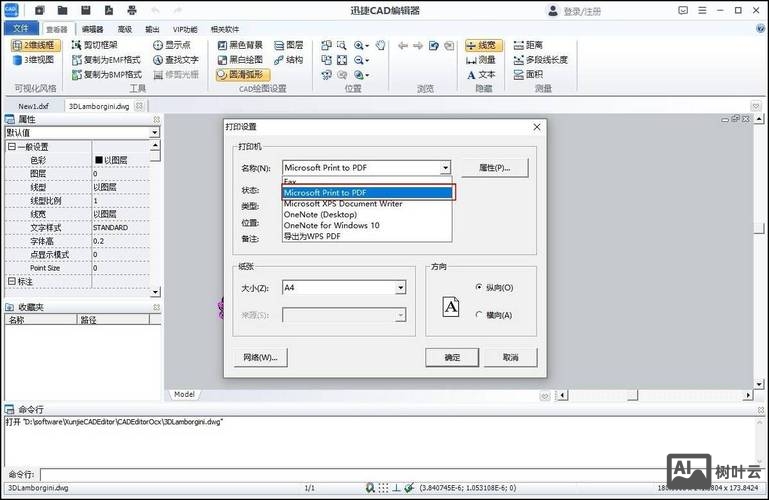Image resolution: width=769 pixels, height=500 pixels.
Task: Choose Microsoft XPS Document Writer printer
Action: 367,203
